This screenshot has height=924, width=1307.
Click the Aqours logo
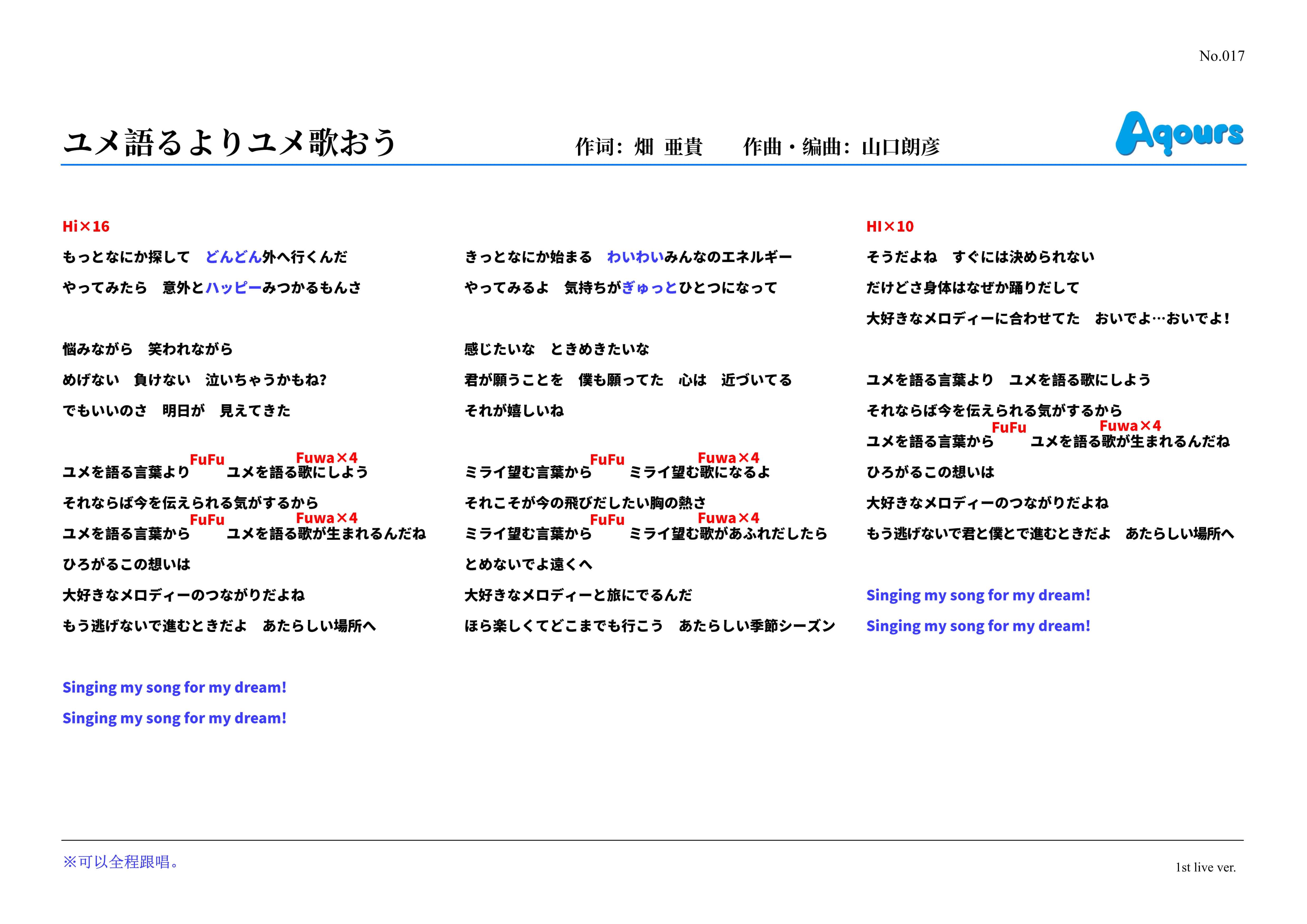[1178, 133]
